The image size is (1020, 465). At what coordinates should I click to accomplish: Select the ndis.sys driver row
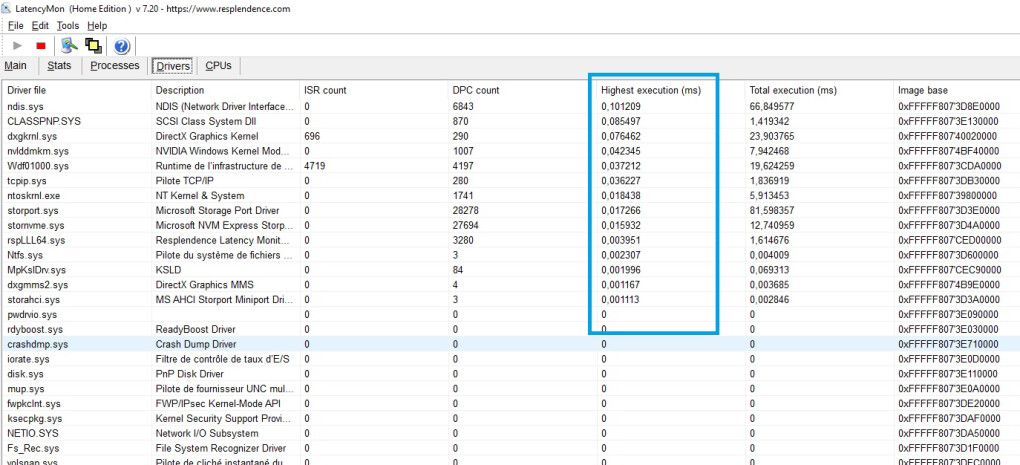coord(26,106)
